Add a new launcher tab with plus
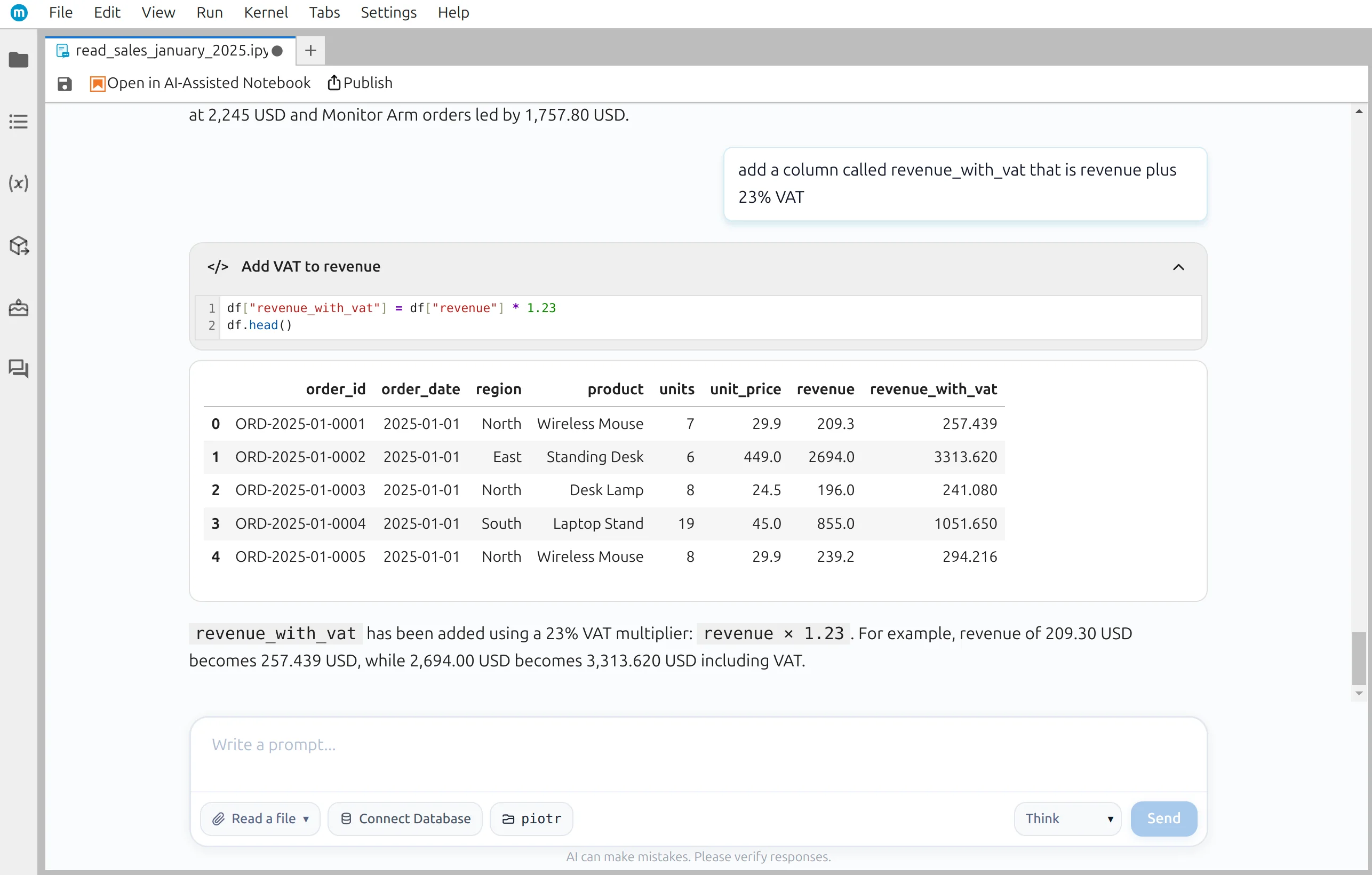Screen dimensions: 1372x875 pos(310,51)
